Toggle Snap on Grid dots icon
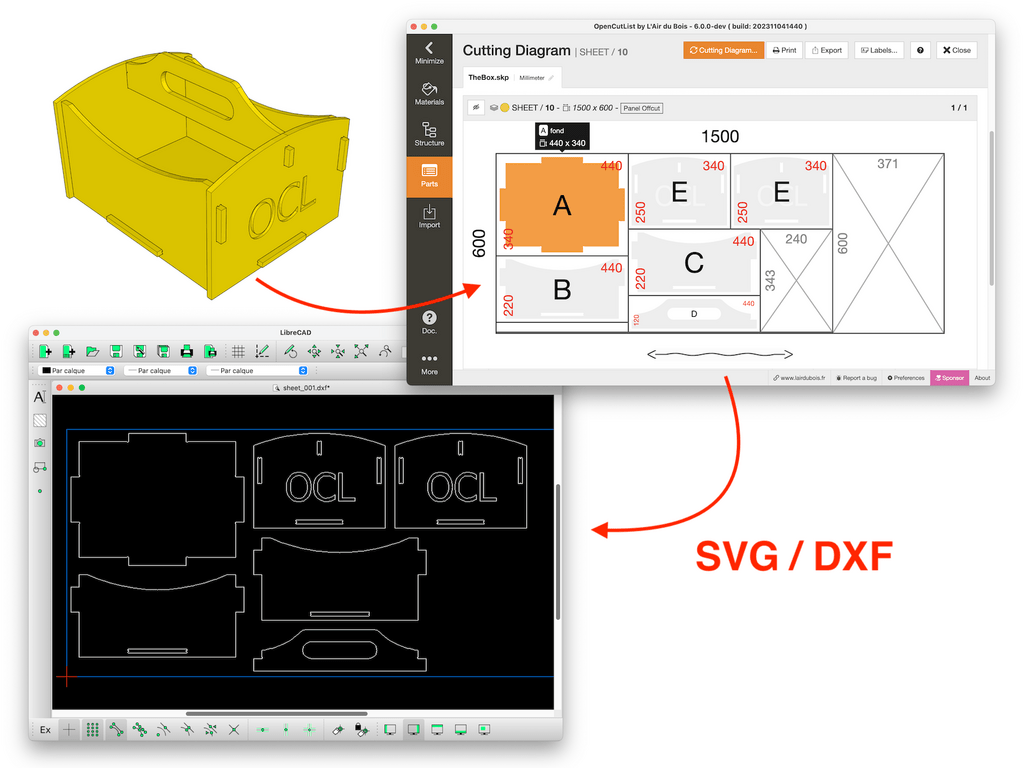The width and height of the screenshot is (1024, 768). point(92,729)
